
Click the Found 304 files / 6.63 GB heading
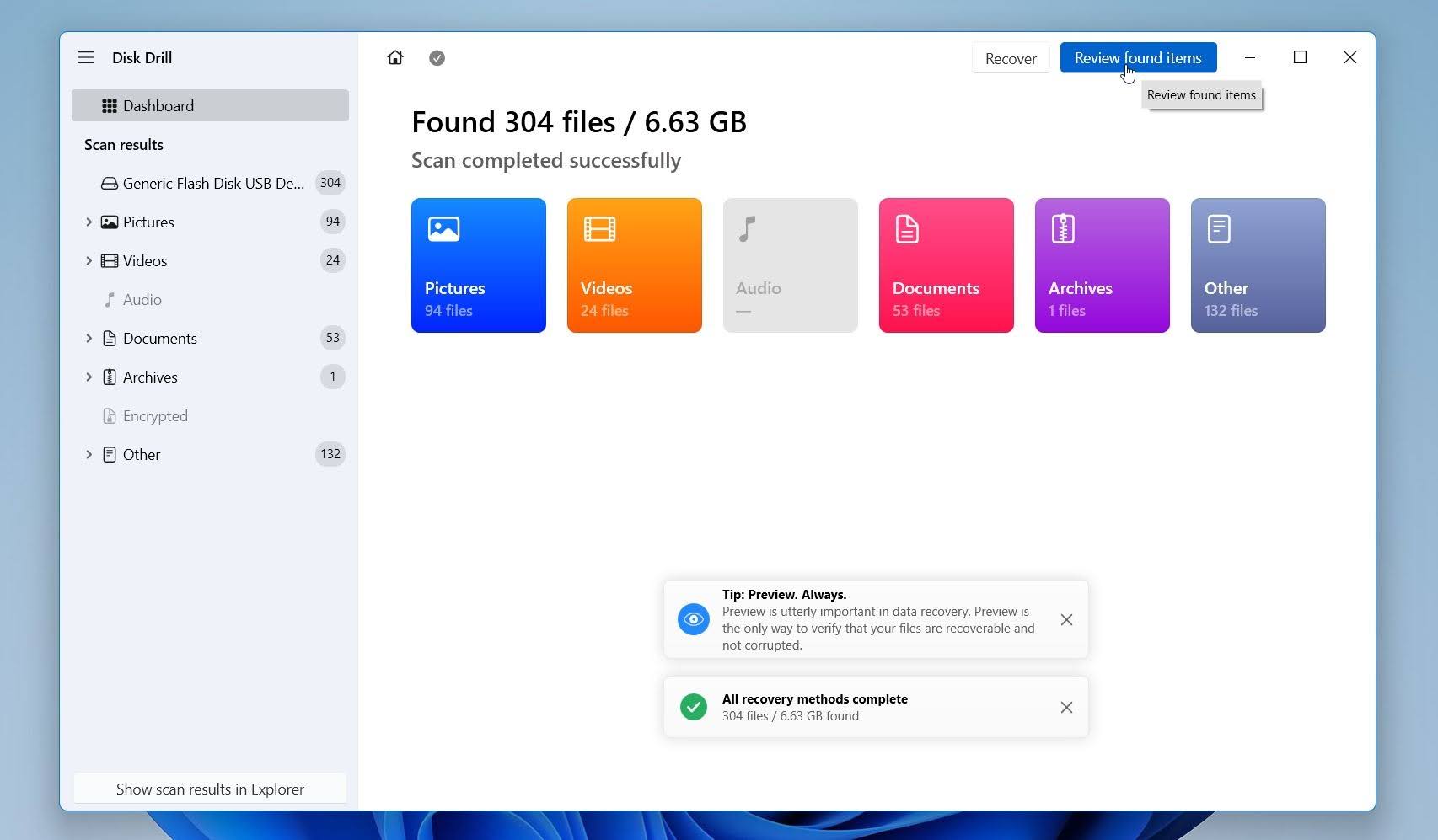point(579,122)
